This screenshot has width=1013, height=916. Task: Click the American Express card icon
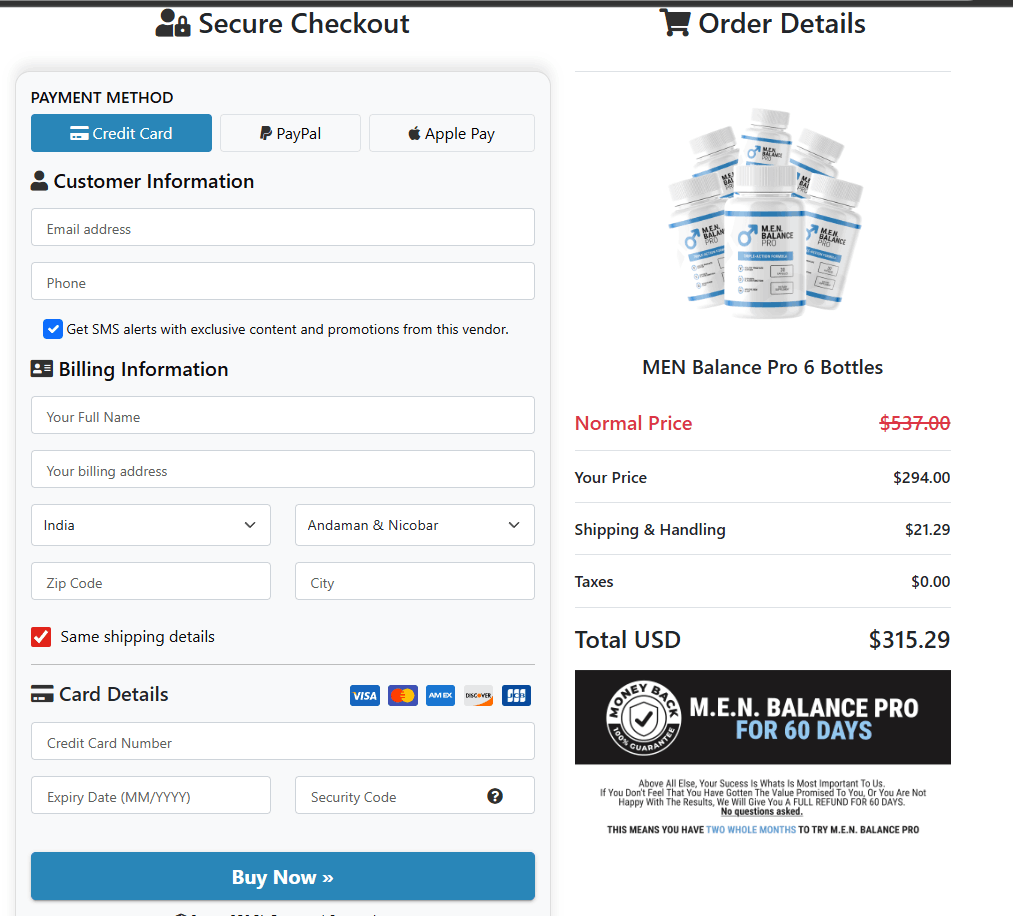pyautogui.click(x=440, y=696)
